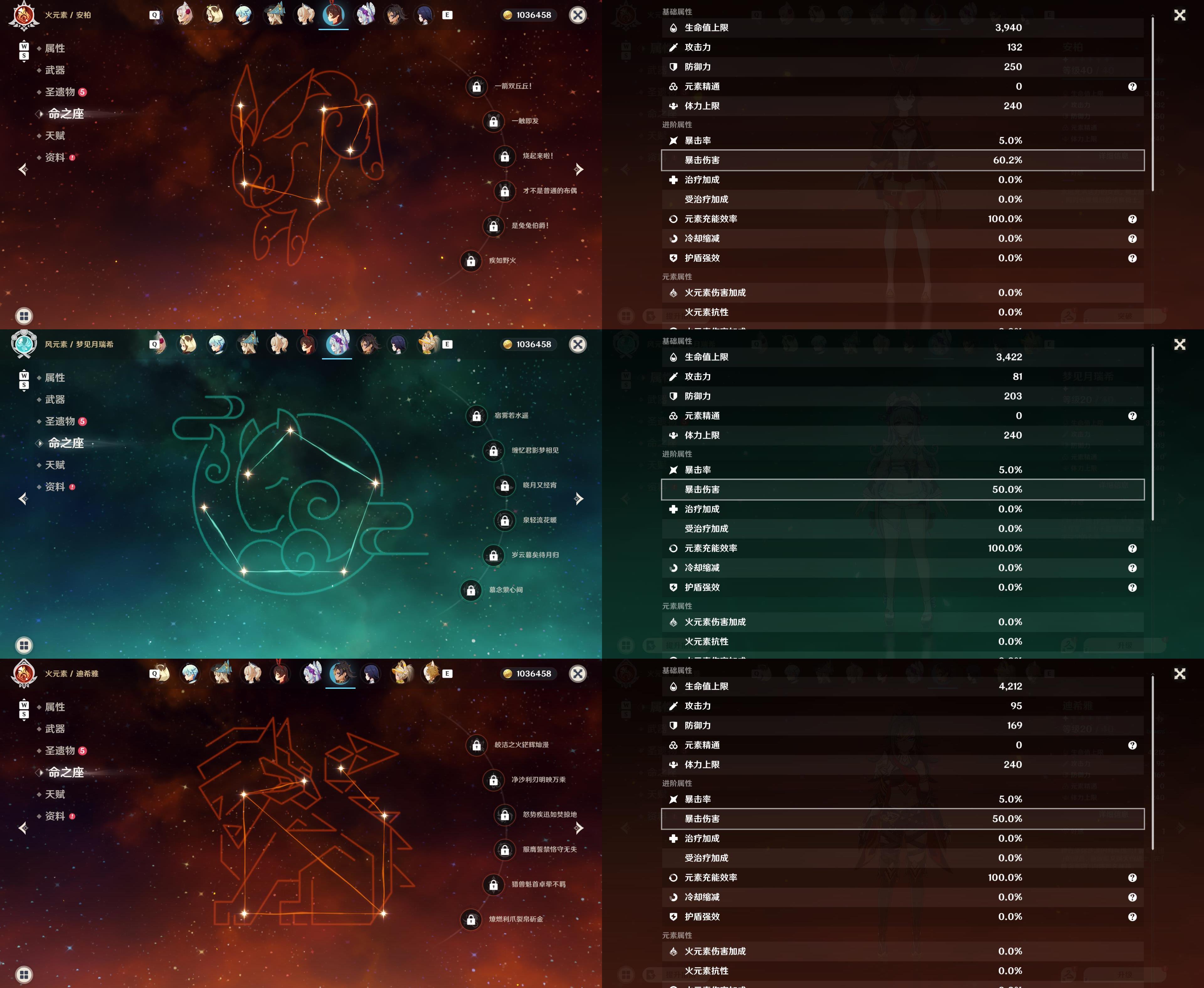1204x988 pixels.
Task: Show 元素充能效率 help in the HP 4,212 panel
Action: click(x=1132, y=878)
